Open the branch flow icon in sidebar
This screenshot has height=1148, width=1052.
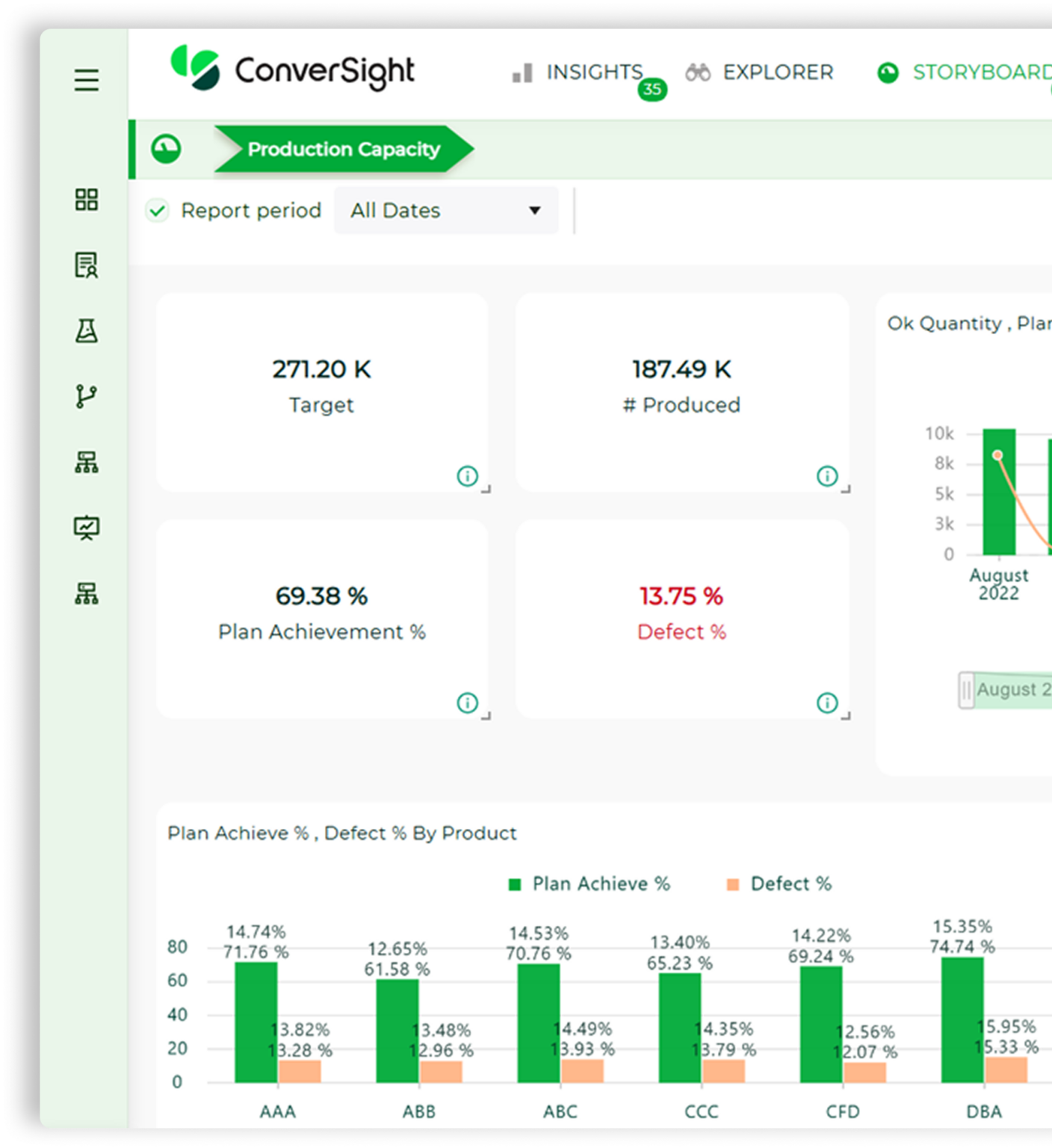(x=87, y=396)
